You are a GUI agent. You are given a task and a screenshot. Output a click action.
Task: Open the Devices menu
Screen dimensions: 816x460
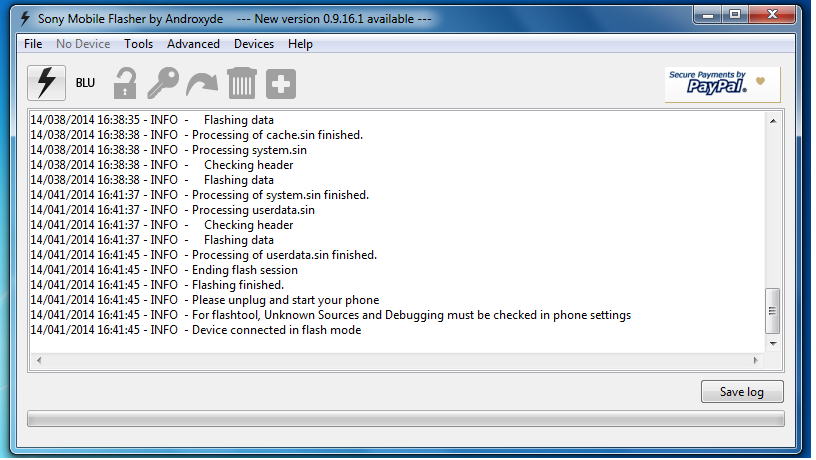coord(254,44)
